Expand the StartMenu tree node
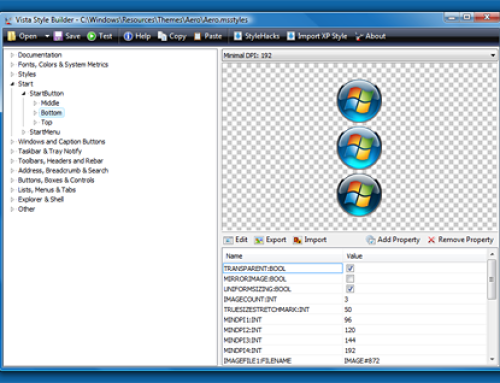The height and width of the screenshot is (383, 500). click(x=24, y=132)
